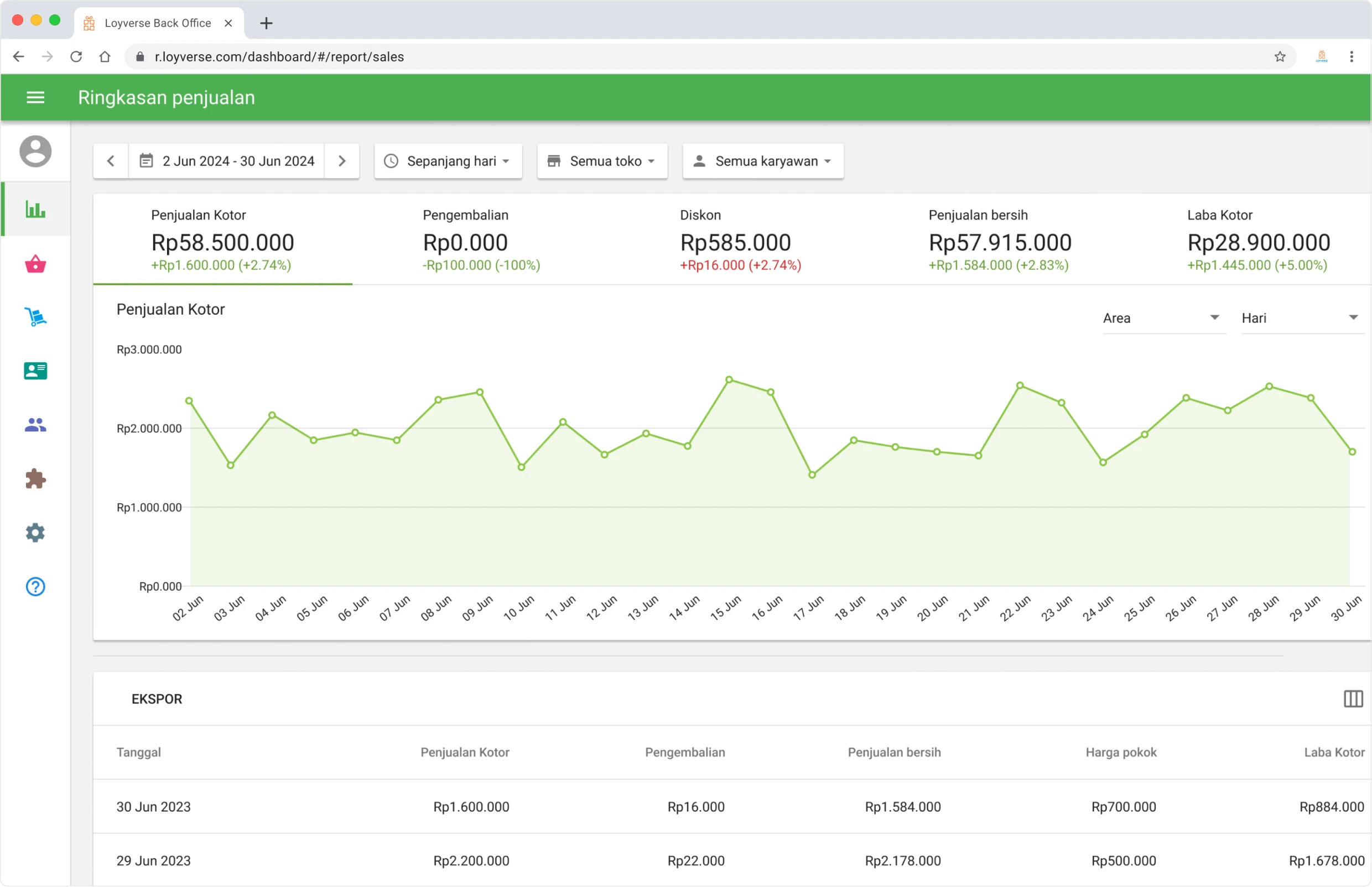Open the settings gear icon
This screenshot has height=887, width=1372.
35,532
